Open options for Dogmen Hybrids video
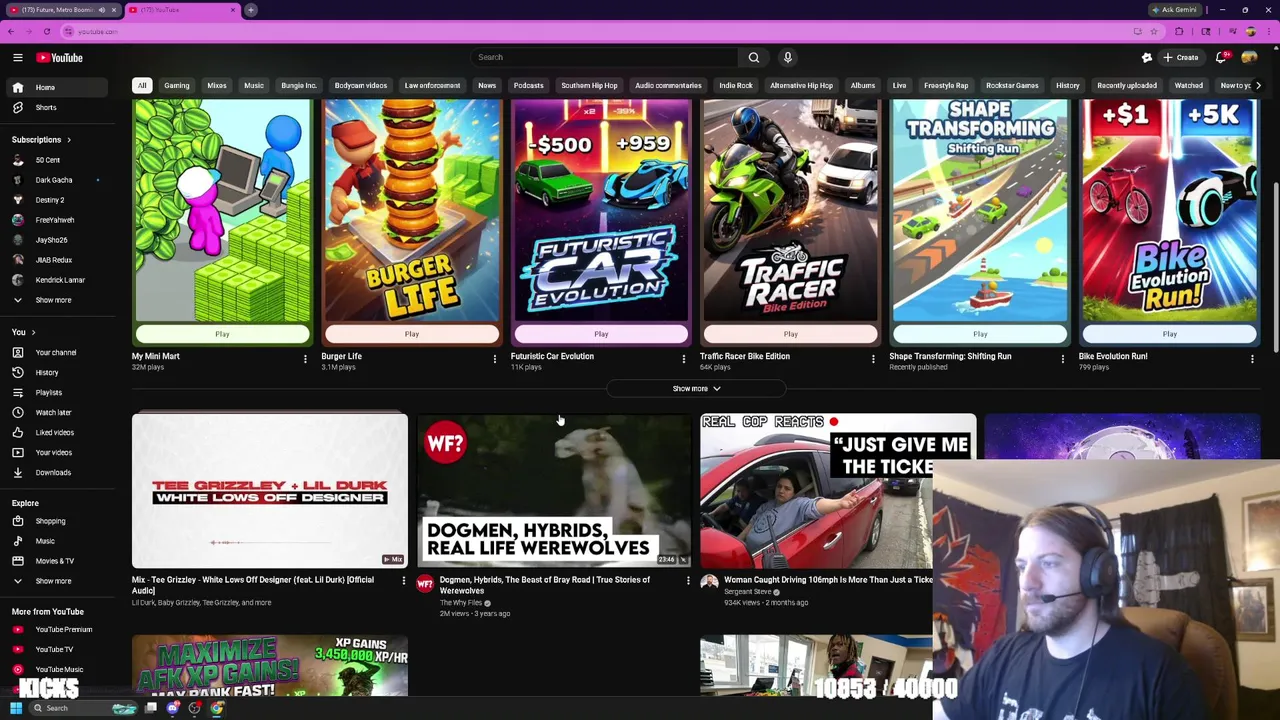The width and height of the screenshot is (1280, 720). pyautogui.click(x=688, y=581)
